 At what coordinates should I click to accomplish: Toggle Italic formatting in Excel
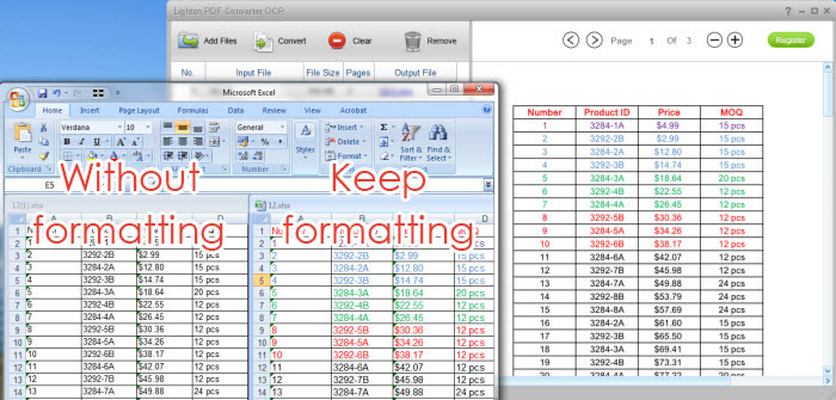(82, 142)
